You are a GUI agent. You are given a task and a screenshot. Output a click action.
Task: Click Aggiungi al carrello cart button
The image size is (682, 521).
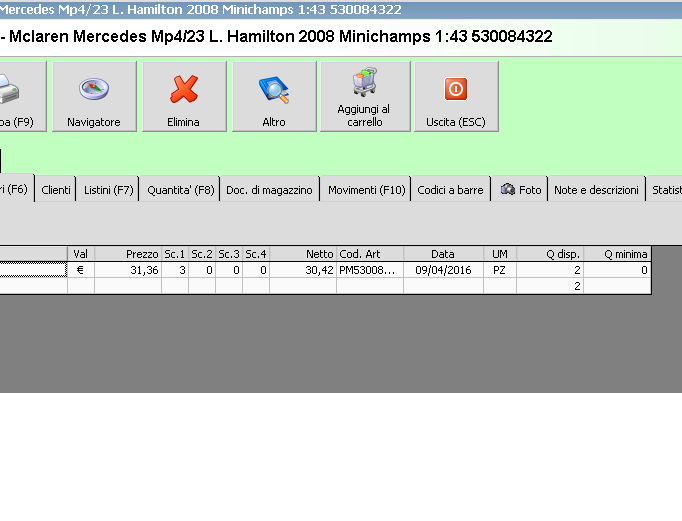[365, 97]
